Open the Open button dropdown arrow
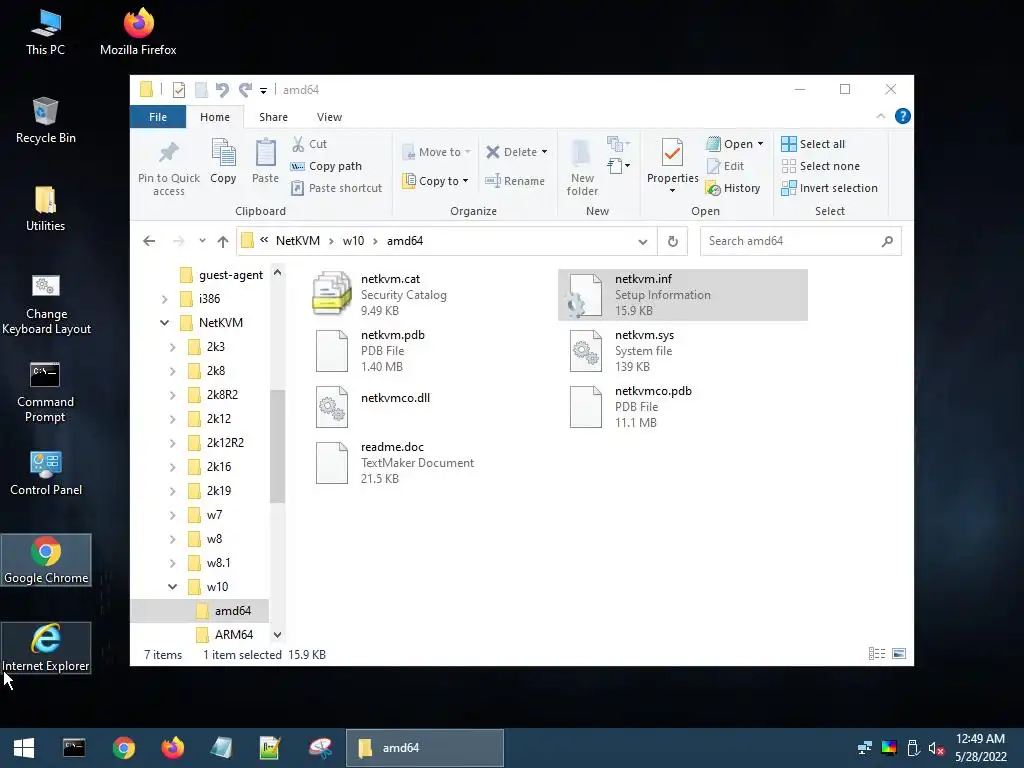Screen dimensions: 1024x768 760,144
